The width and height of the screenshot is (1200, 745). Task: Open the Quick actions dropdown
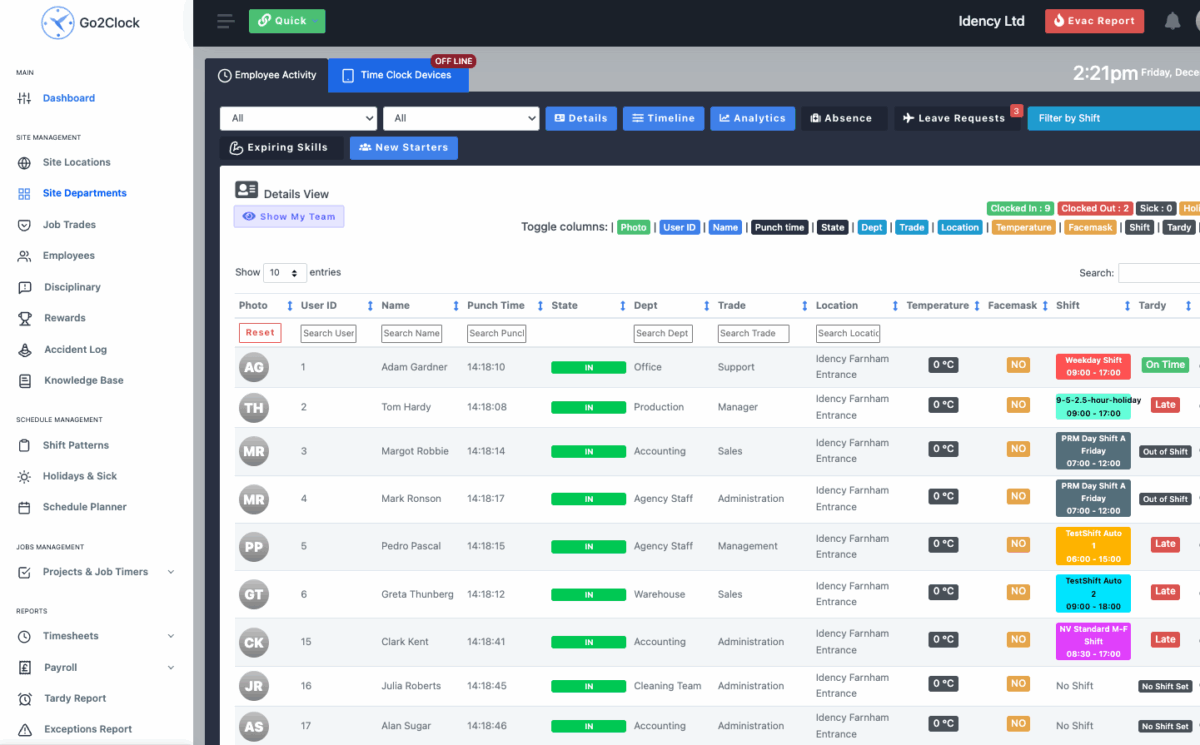pos(287,20)
